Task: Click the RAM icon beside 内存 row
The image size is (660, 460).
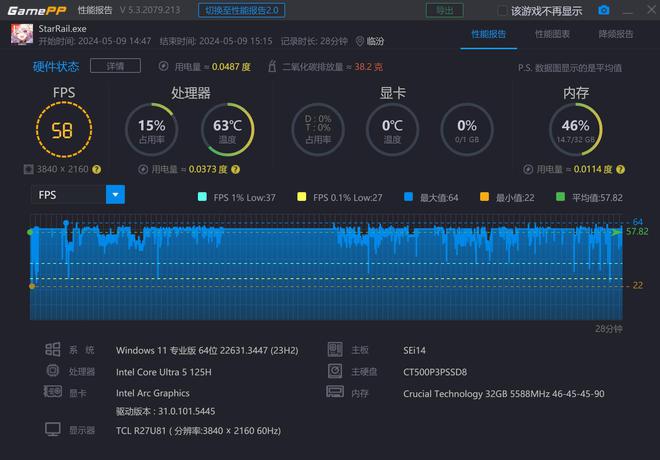Action: [x=335, y=392]
